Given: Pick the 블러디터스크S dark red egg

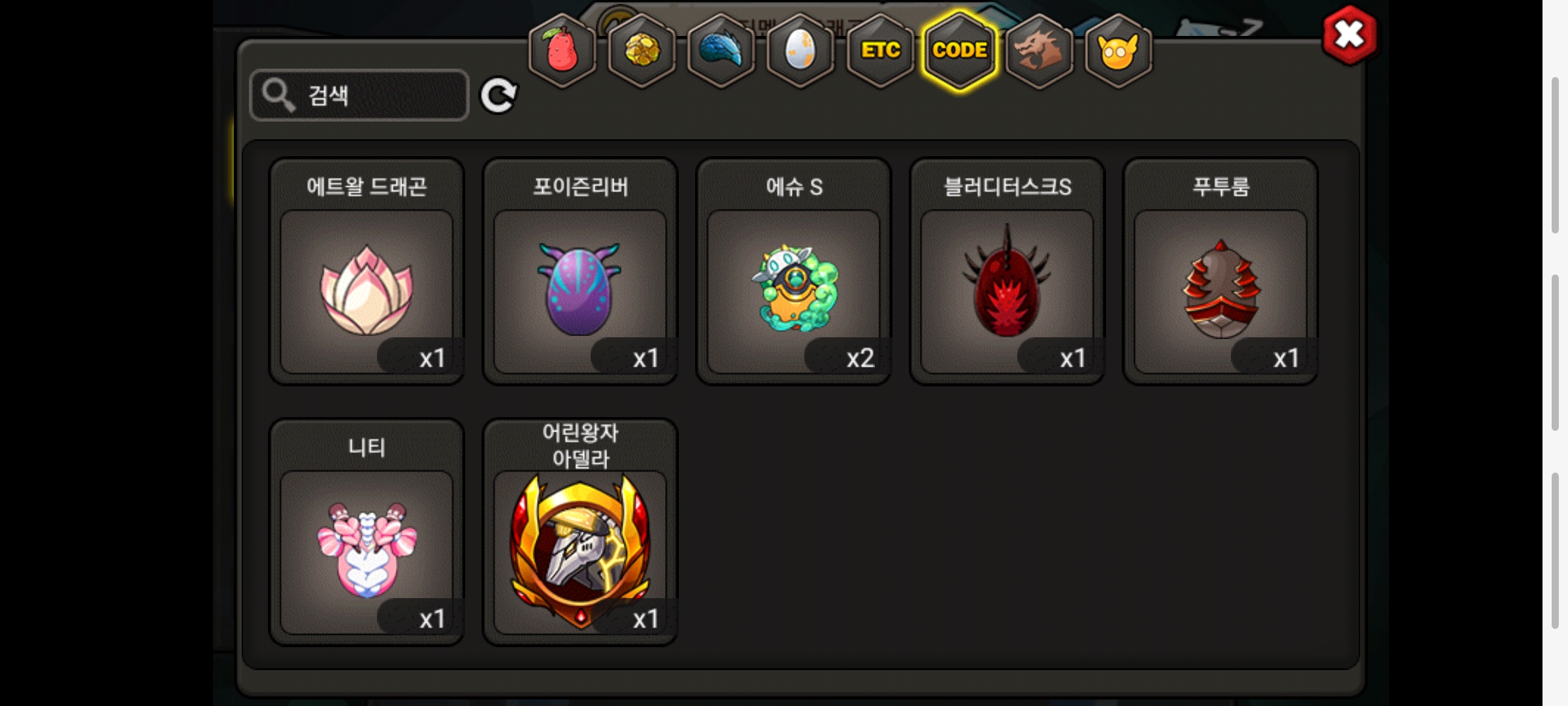Looking at the screenshot, I should [1007, 271].
